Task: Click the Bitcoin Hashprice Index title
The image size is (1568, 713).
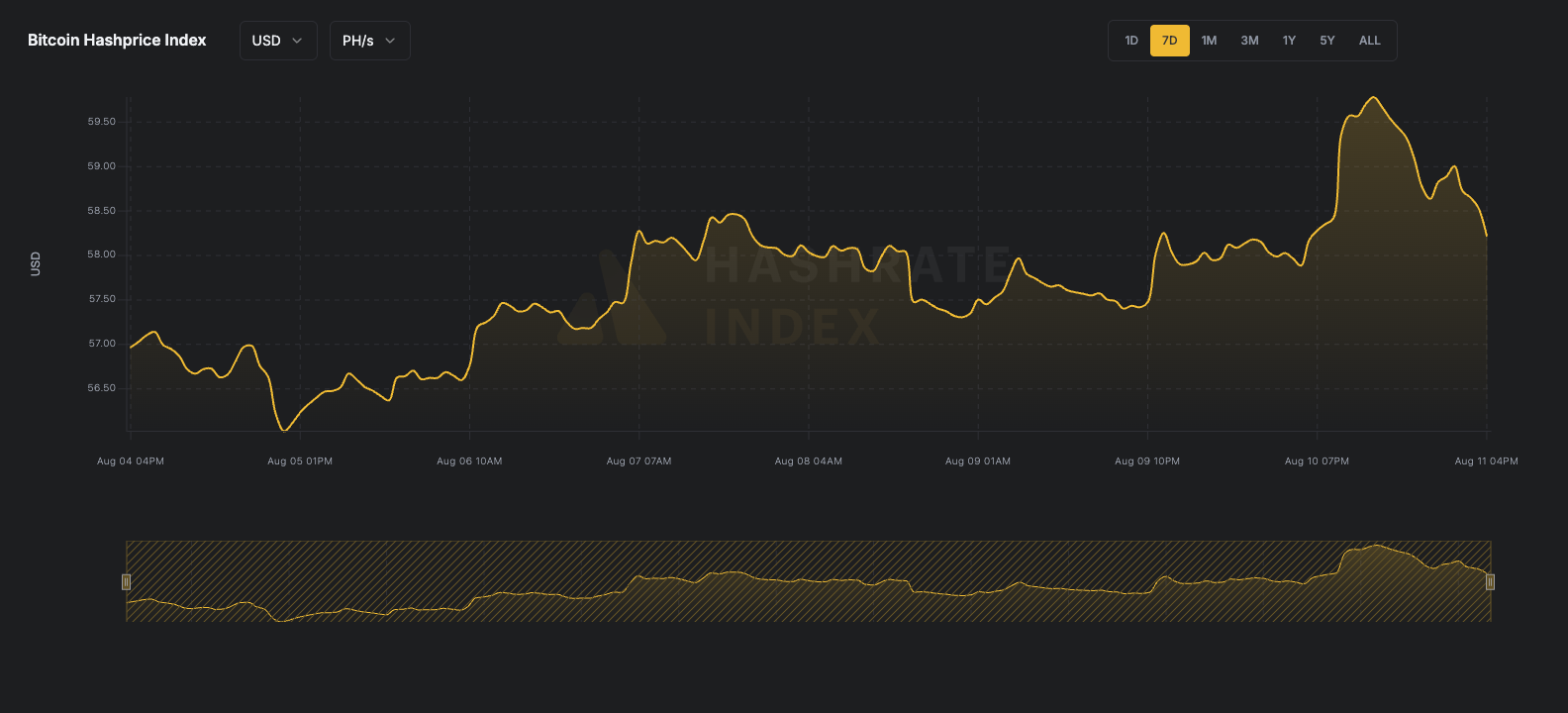Action: 117,41
